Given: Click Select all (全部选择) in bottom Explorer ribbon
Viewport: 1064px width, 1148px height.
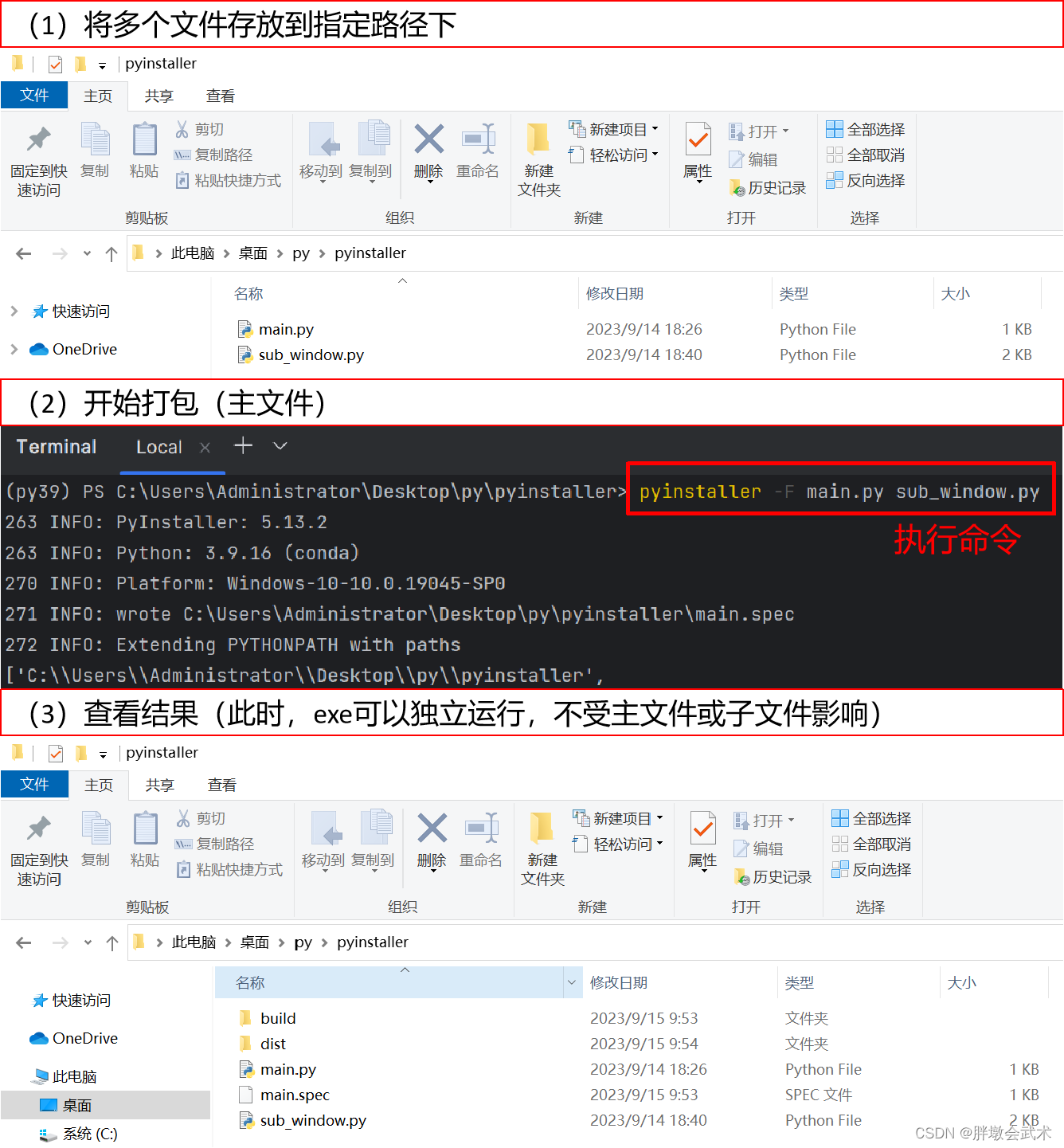Looking at the screenshot, I should tap(871, 818).
